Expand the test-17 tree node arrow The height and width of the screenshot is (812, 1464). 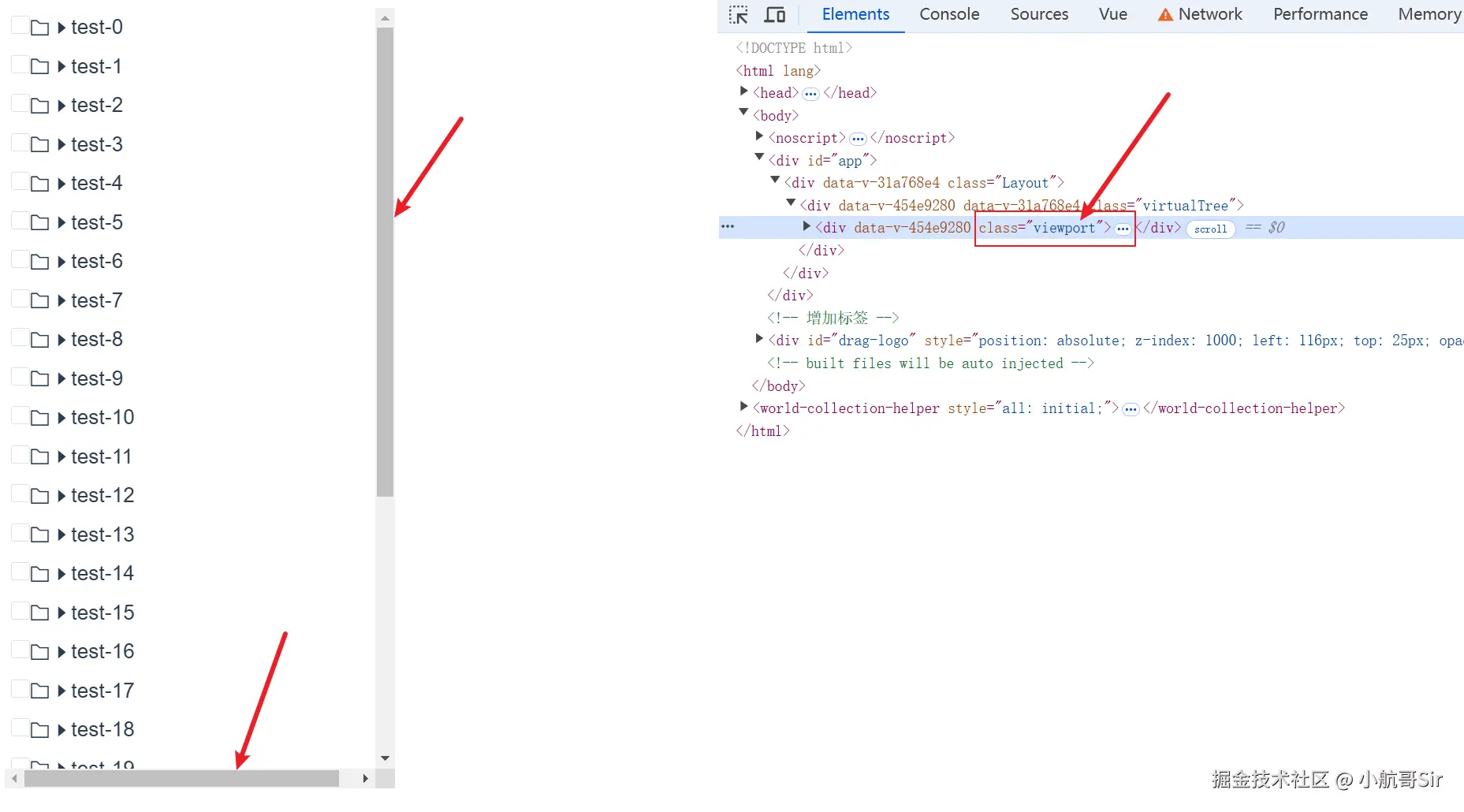pos(61,691)
